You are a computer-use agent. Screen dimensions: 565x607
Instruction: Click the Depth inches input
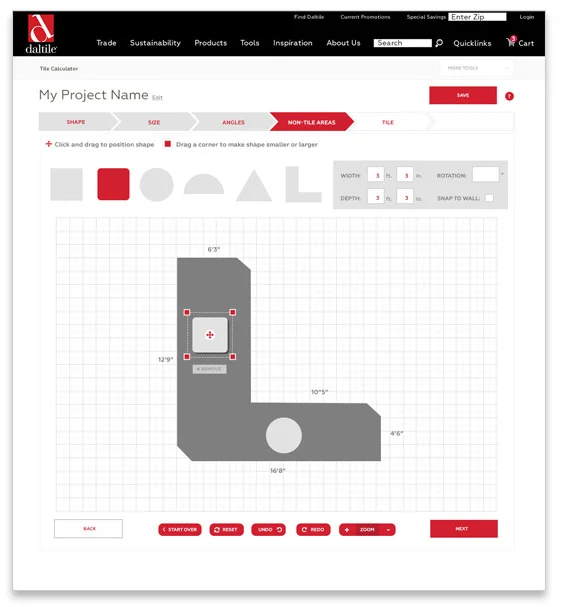pyautogui.click(x=405, y=197)
